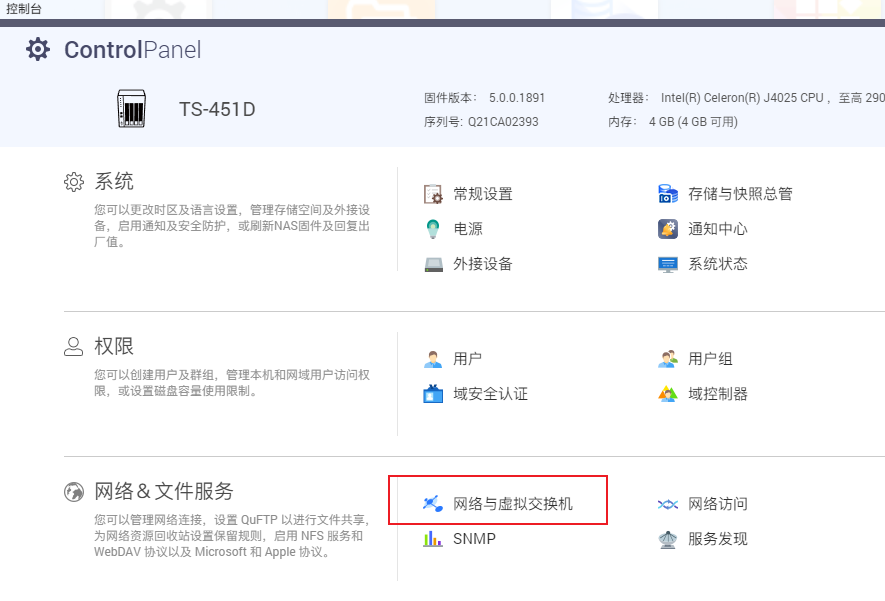Open System Status (系统状态) monitor icon

[x=668, y=264]
